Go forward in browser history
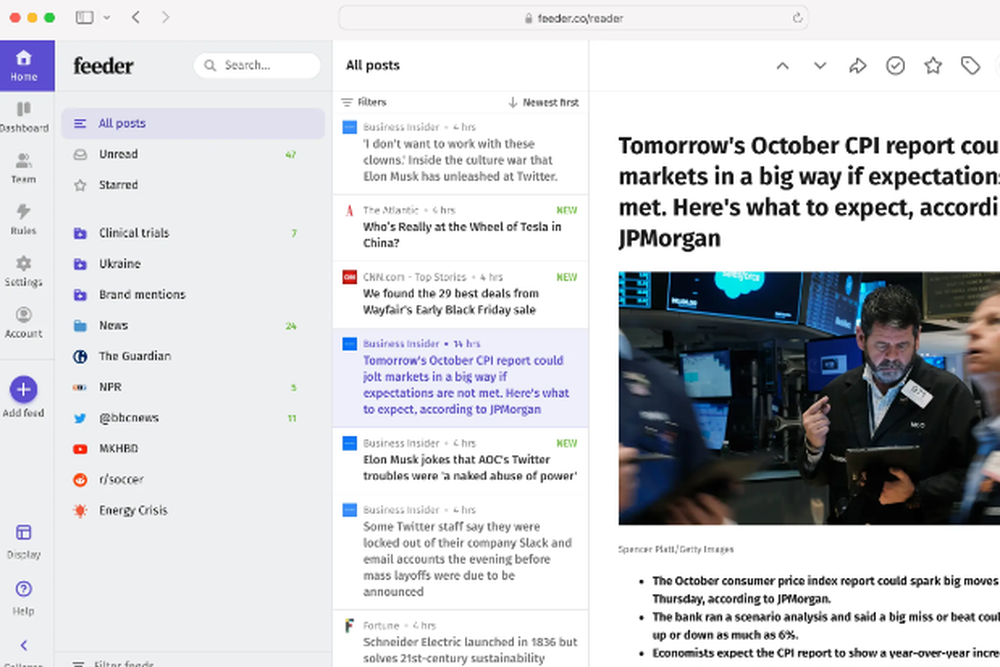 coord(165,17)
